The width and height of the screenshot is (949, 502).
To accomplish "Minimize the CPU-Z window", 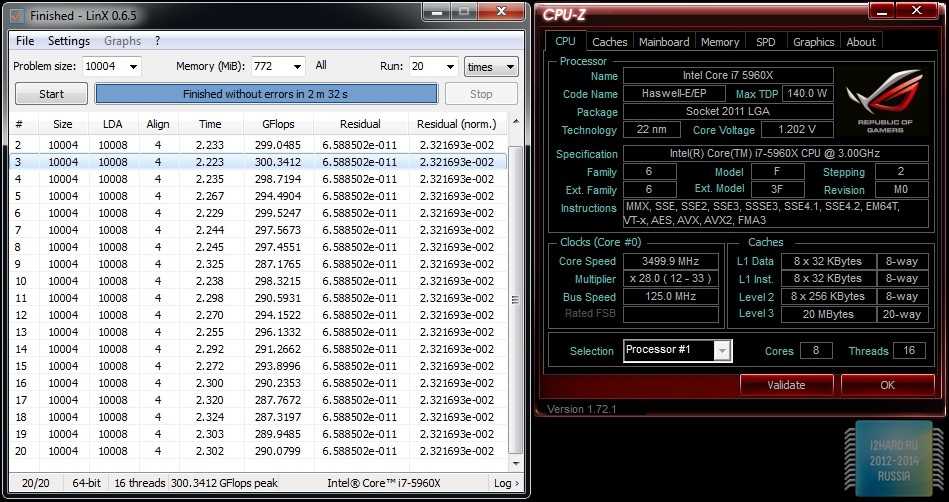I will coord(882,13).
